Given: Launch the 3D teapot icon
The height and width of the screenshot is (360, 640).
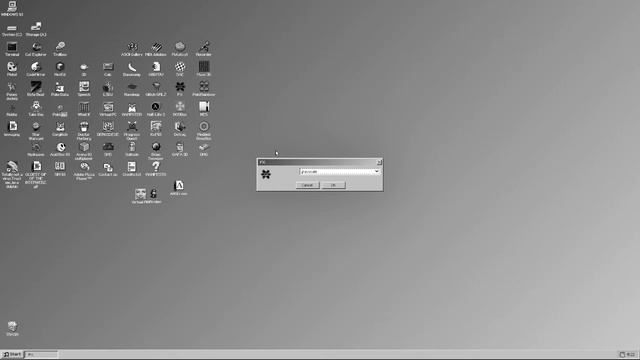Looking at the screenshot, I should point(84,69).
